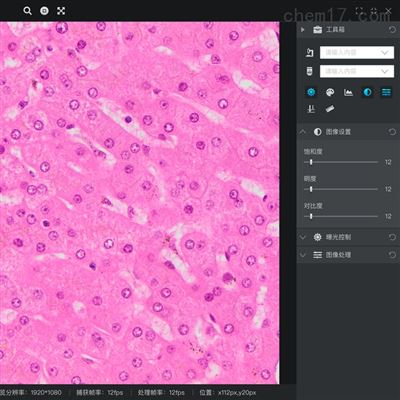
Task: Select the ruler tool icon
Action: pyautogui.click(x=330, y=109)
